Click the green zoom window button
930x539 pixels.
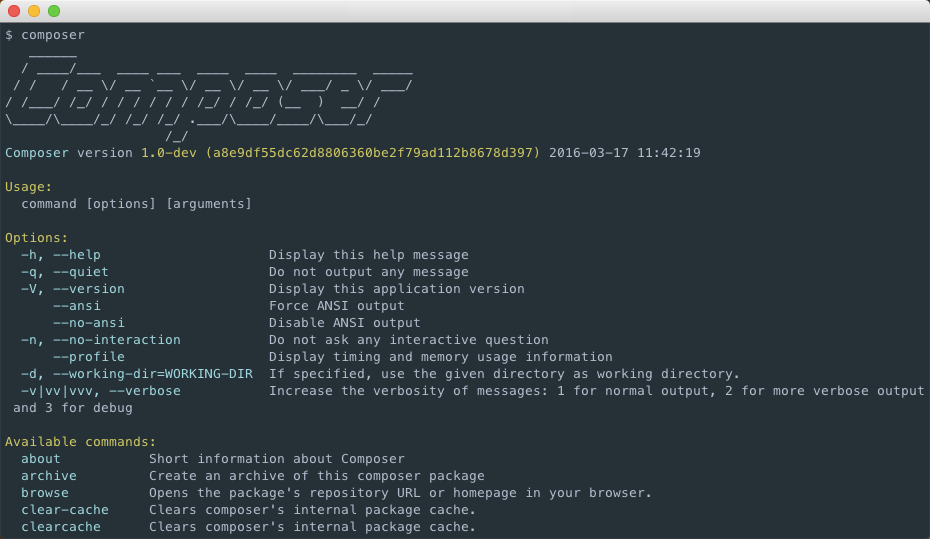pyautogui.click(x=54, y=11)
